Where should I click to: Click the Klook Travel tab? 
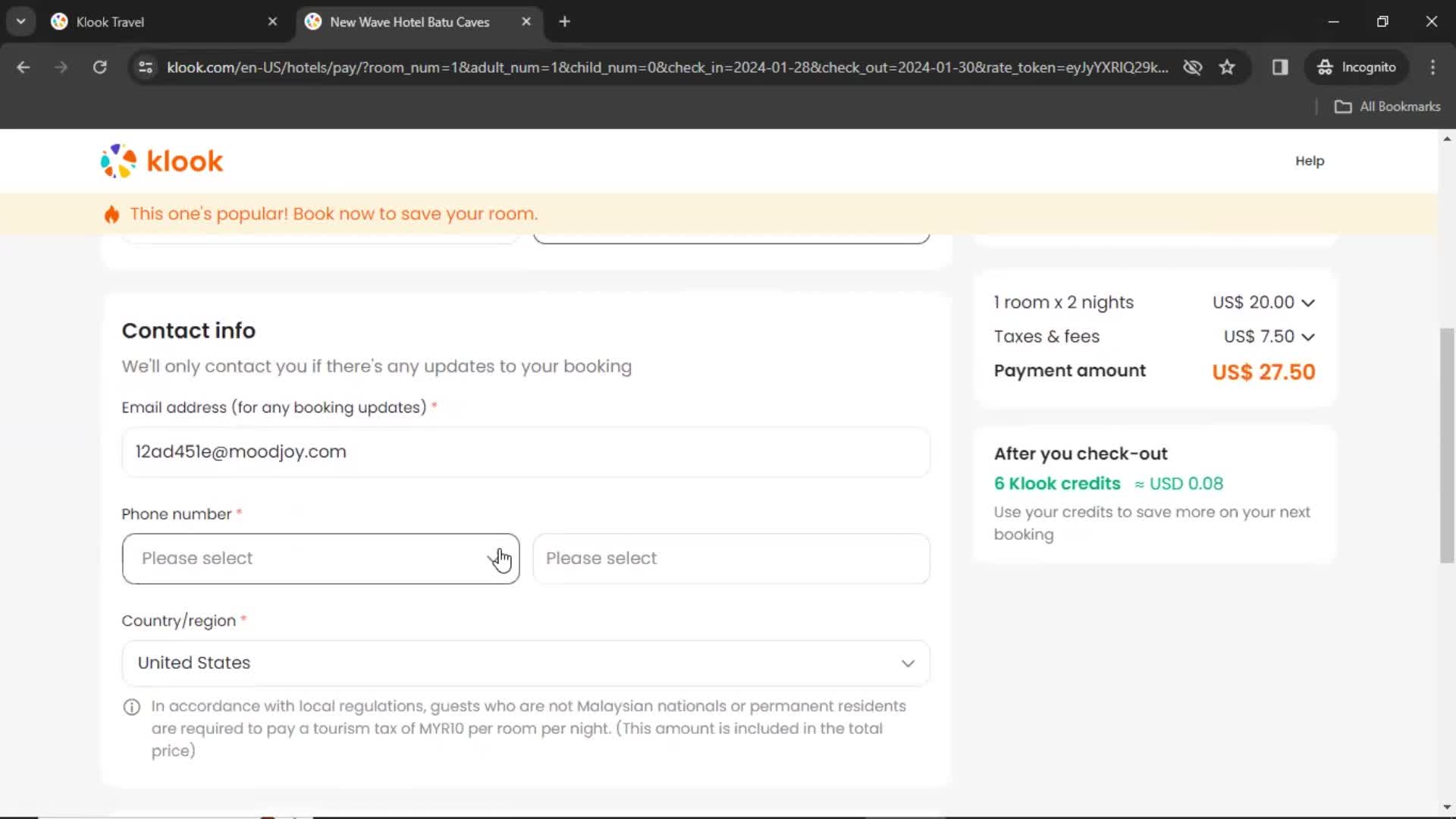tap(164, 22)
